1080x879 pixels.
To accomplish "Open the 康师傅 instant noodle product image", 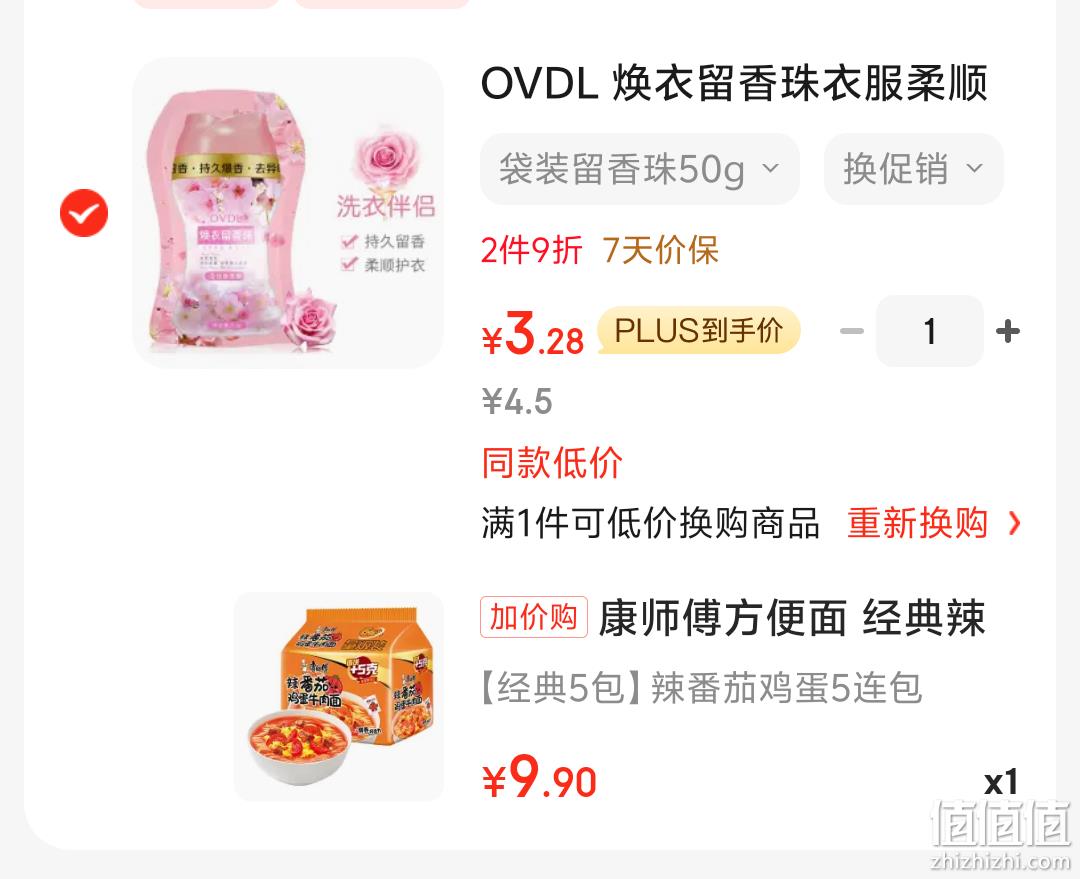I will 339,696.
